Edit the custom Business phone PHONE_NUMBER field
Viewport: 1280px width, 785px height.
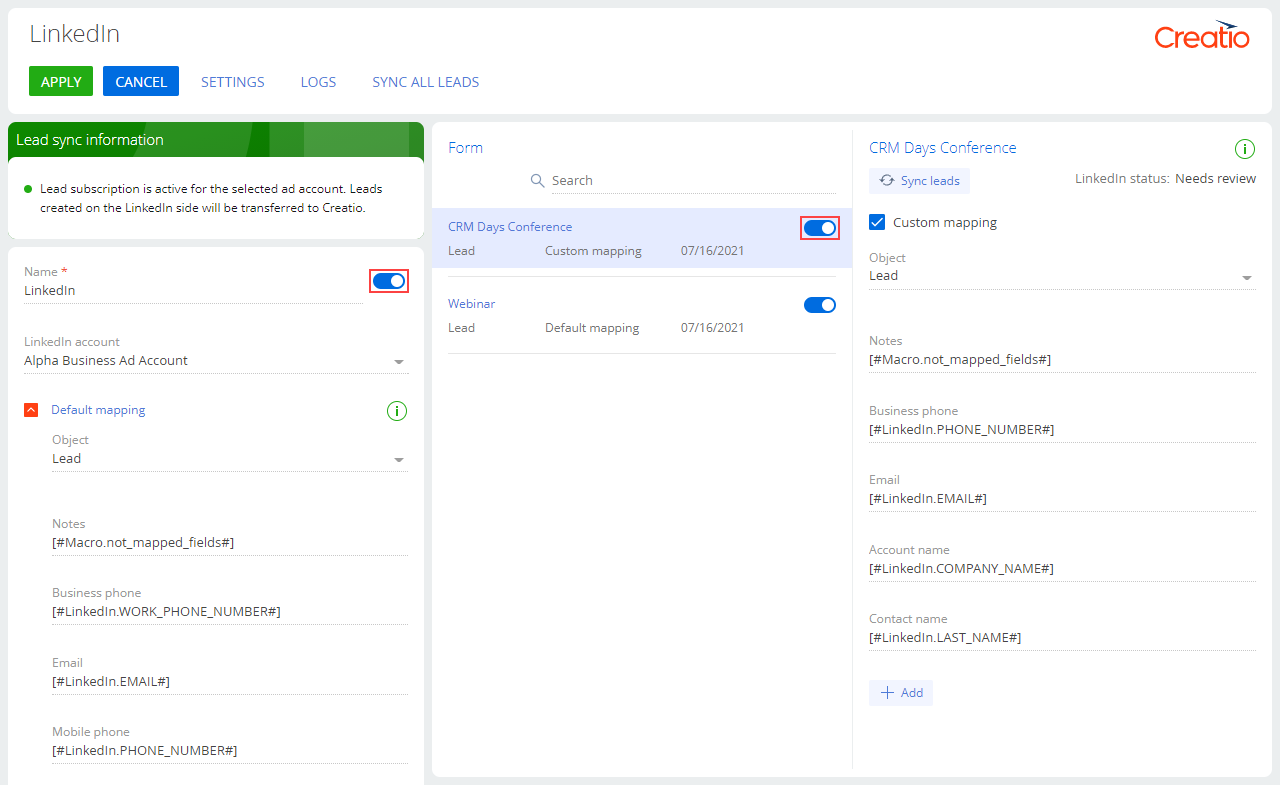(x=1062, y=430)
